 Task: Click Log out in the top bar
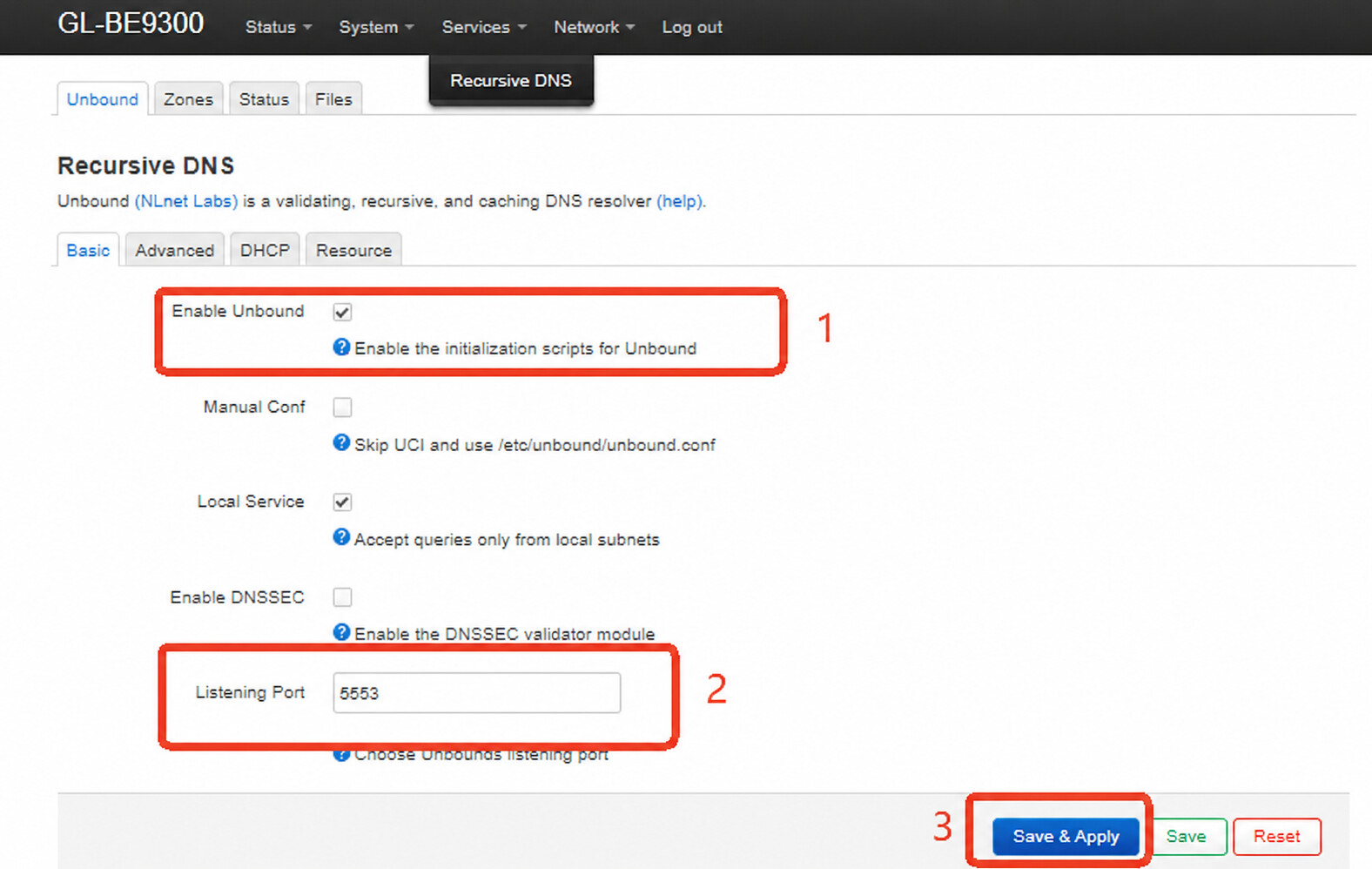[x=692, y=27]
